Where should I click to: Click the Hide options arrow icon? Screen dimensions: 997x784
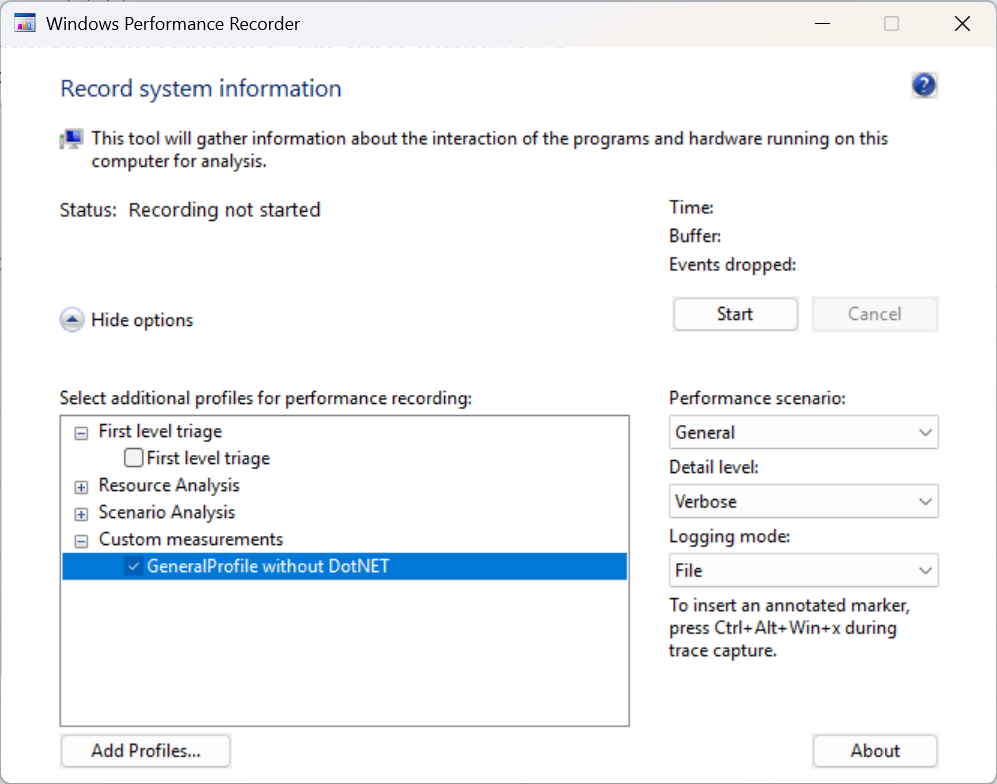[72, 320]
